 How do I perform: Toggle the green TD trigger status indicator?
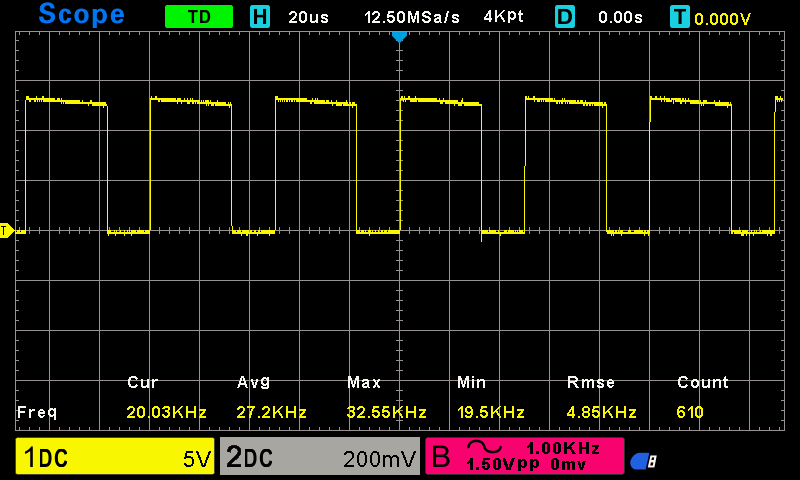199,17
